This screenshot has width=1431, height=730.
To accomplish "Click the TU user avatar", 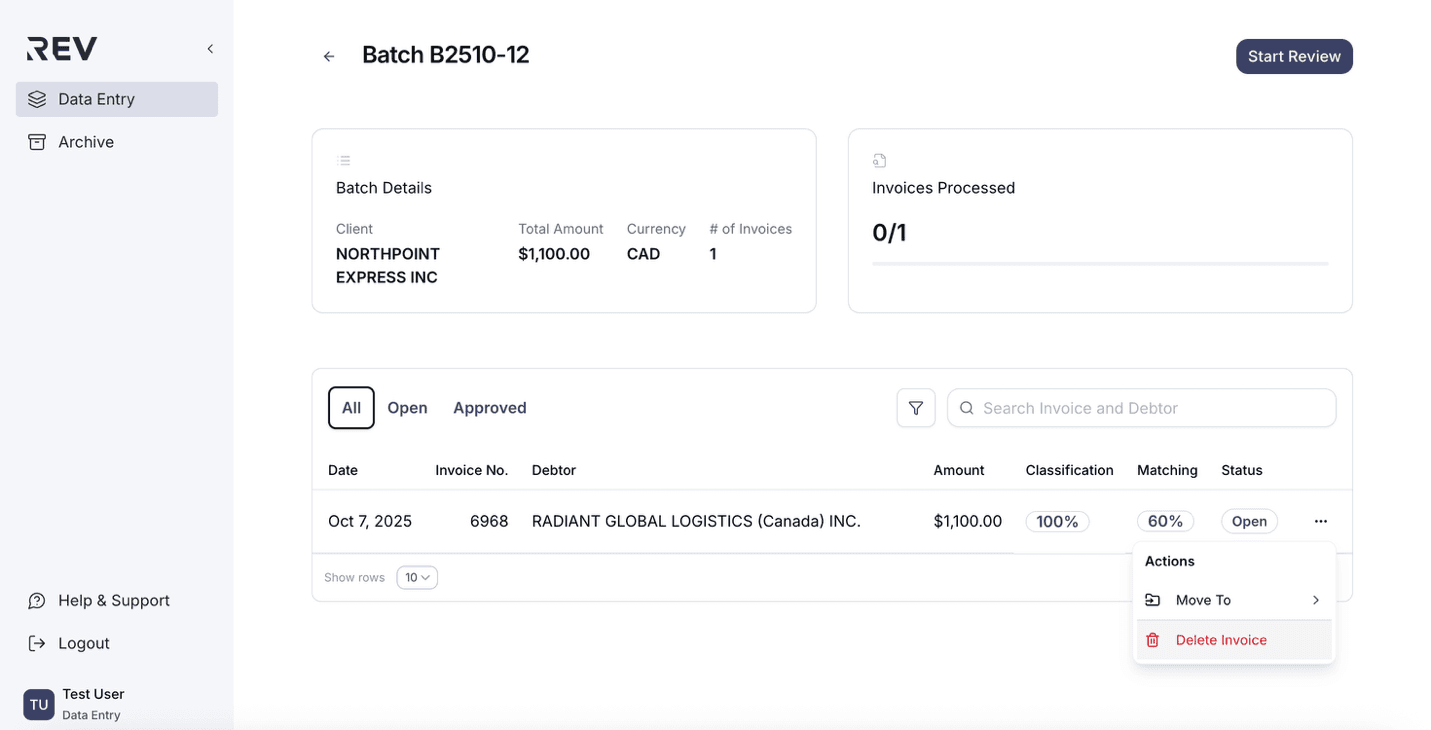I will (39, 704).
